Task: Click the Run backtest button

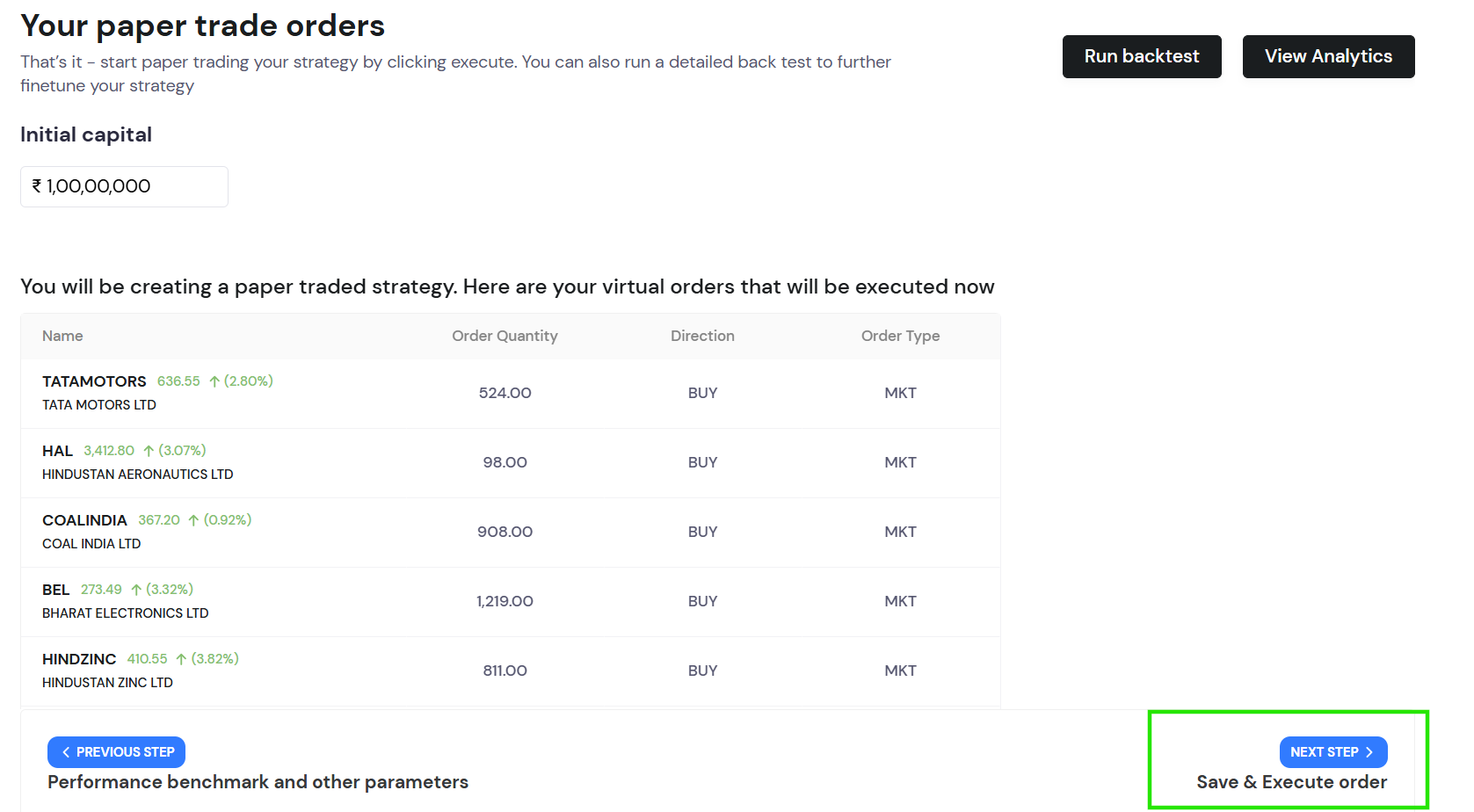Action: 1141,56
